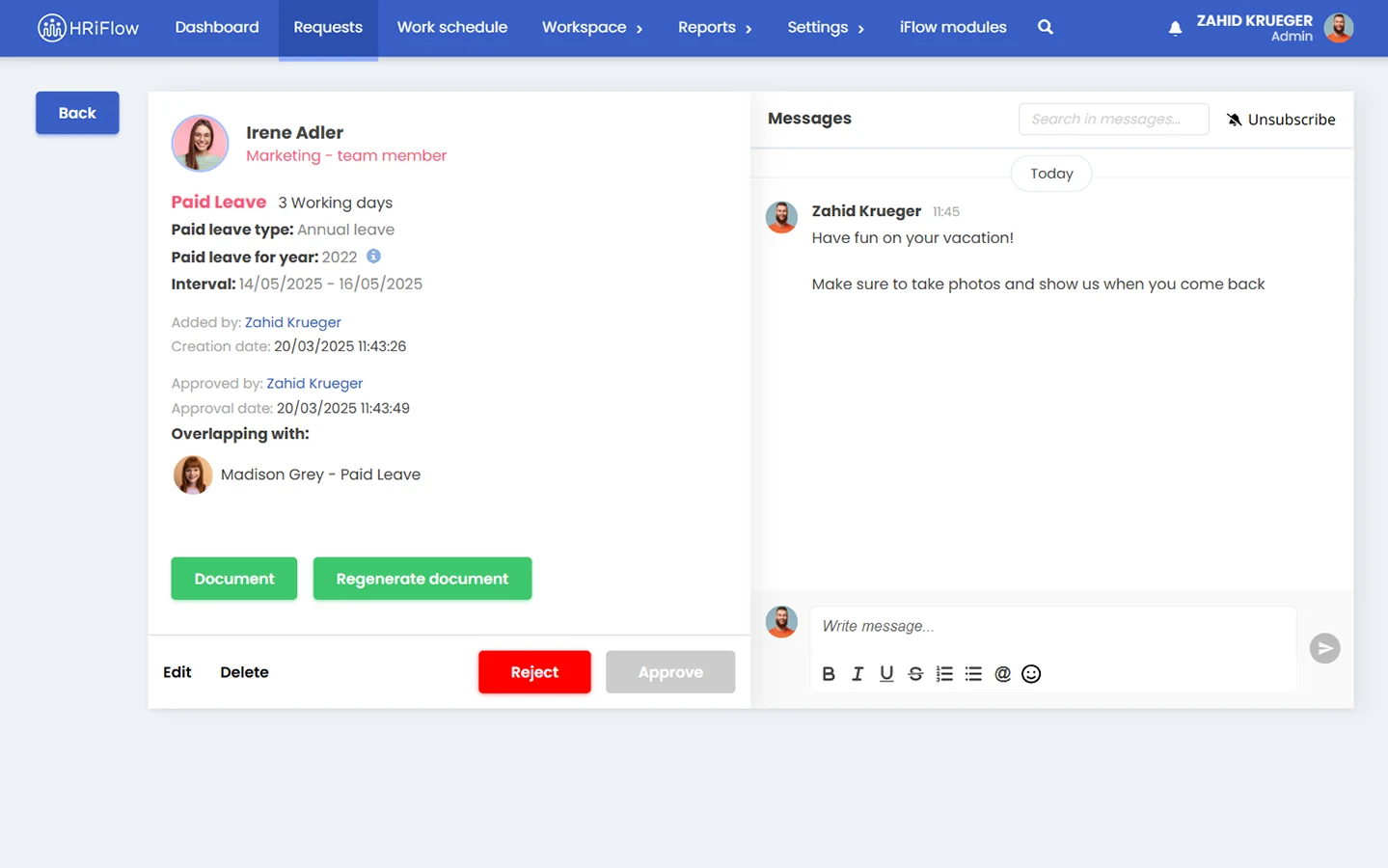
Task: Open the Settings dropdown
Action: [x=825, y=27]
